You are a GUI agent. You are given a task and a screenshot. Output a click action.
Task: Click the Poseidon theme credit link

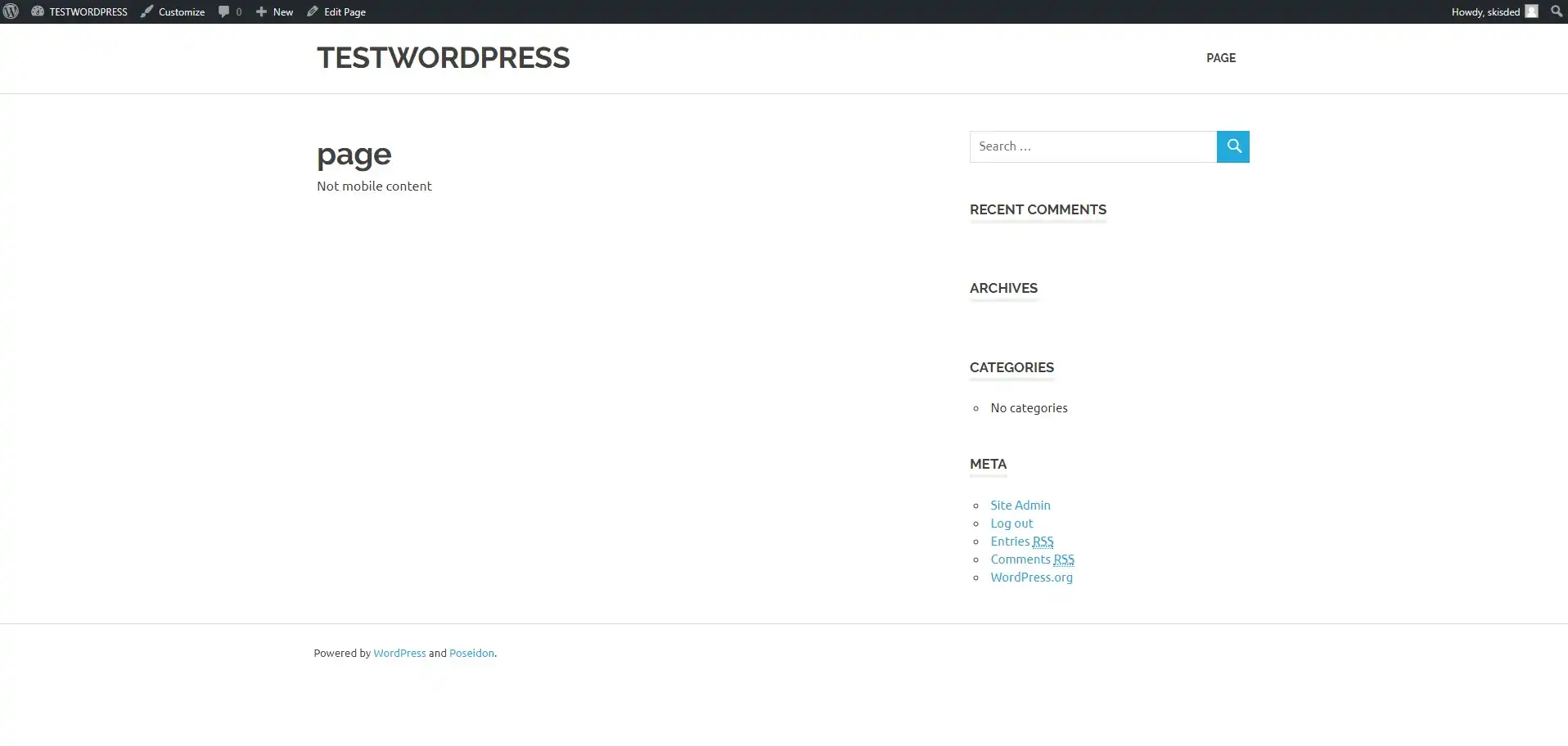(472, 653)
